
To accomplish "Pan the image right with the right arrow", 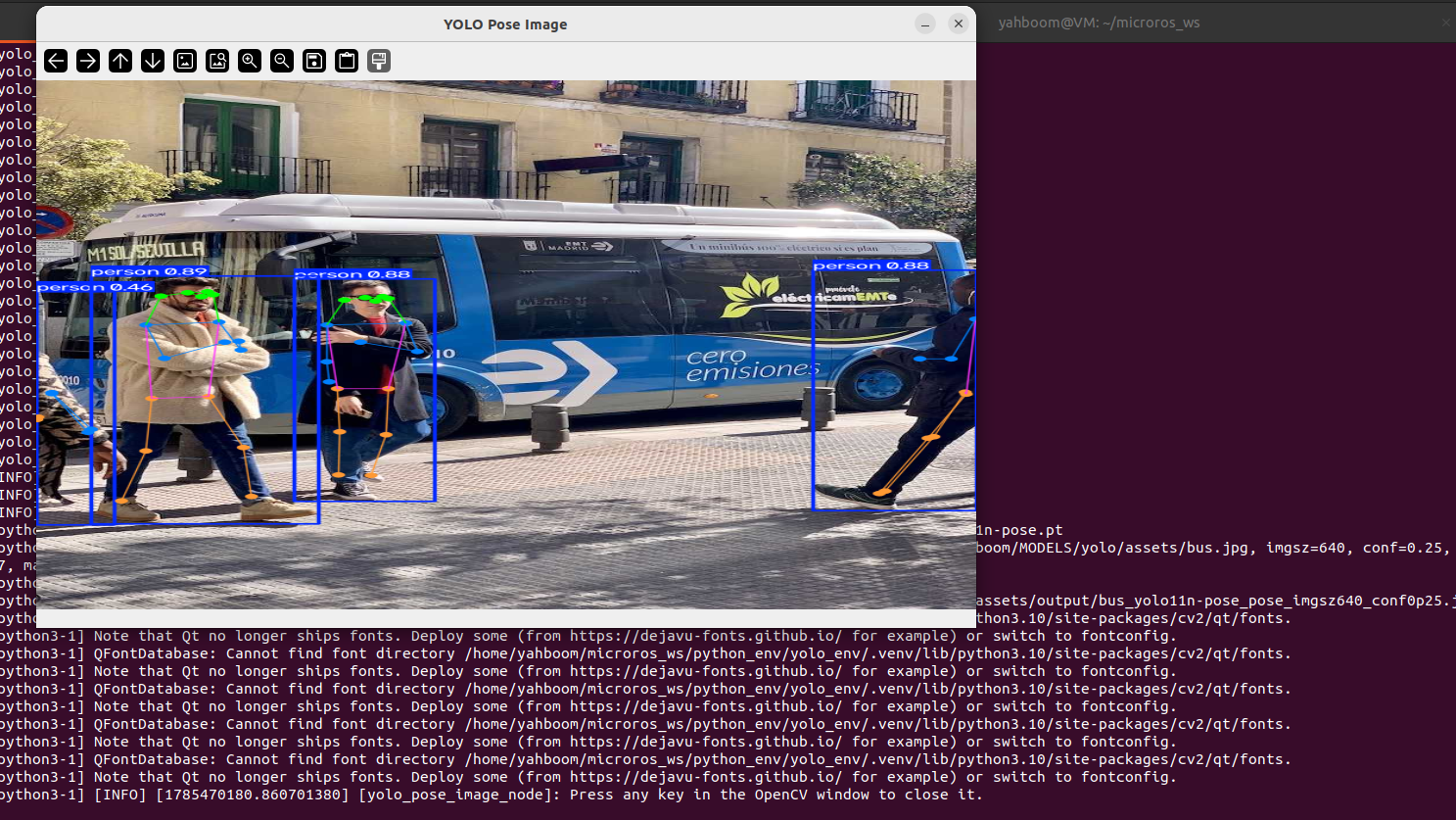I will point(88,61).
